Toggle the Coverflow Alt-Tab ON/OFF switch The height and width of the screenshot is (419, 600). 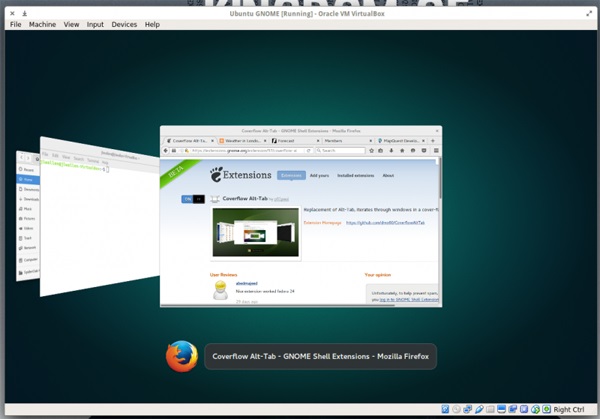[x=192, y=199]
